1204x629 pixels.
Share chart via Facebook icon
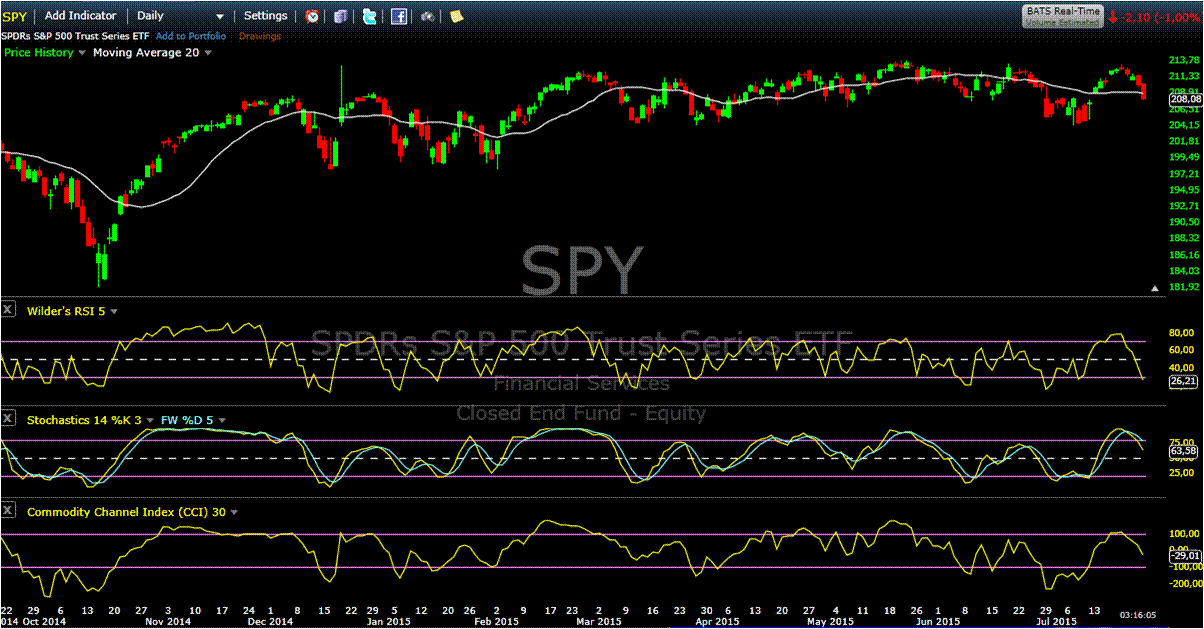coord(398,16)
